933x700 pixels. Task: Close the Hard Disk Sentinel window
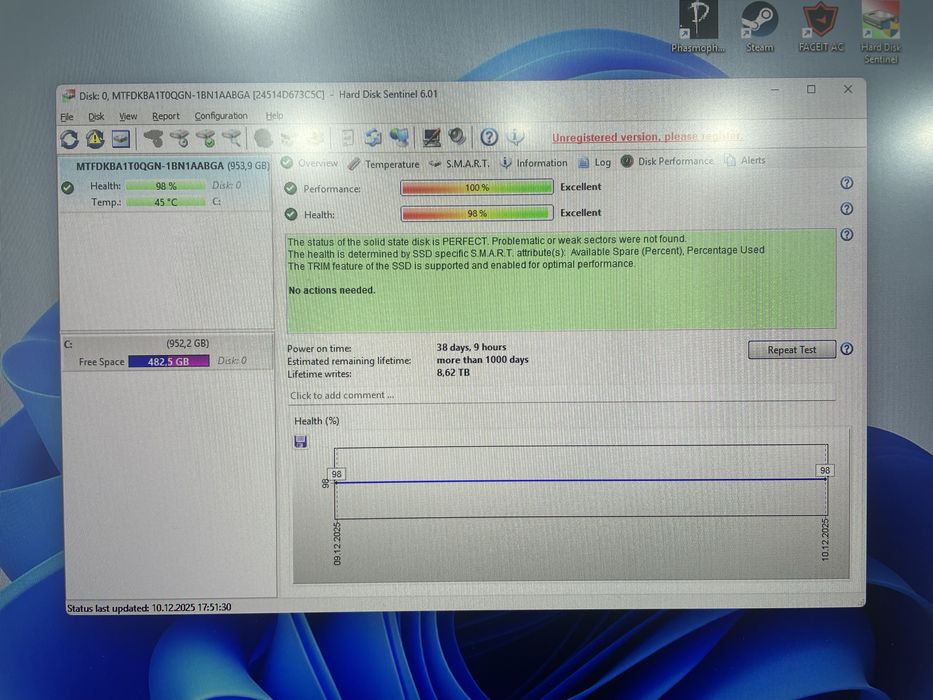pyautogui.click(x=848, y=89)
